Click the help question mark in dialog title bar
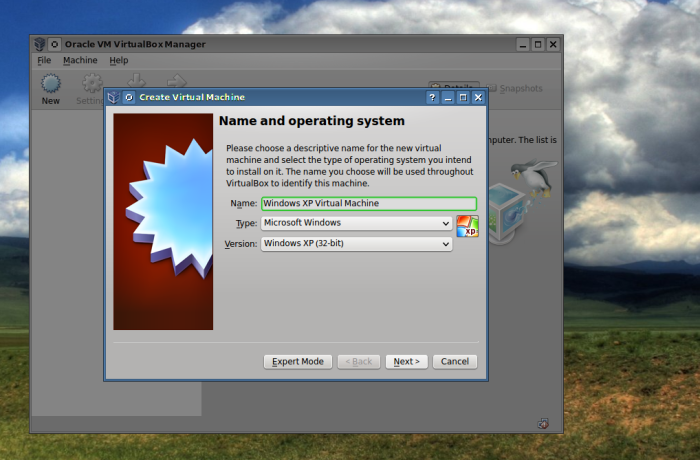The height and width of the screenshot is (460, 700). click(x=432, y=97)
